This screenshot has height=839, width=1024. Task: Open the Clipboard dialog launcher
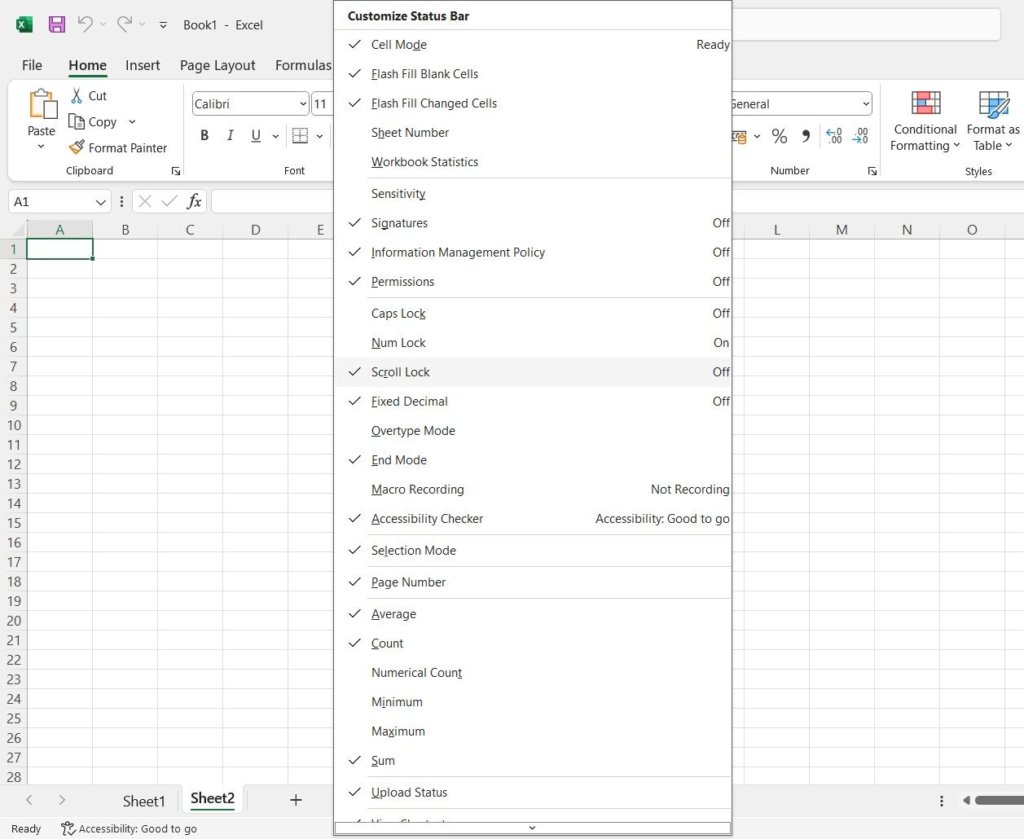click(x=176, y=171)
